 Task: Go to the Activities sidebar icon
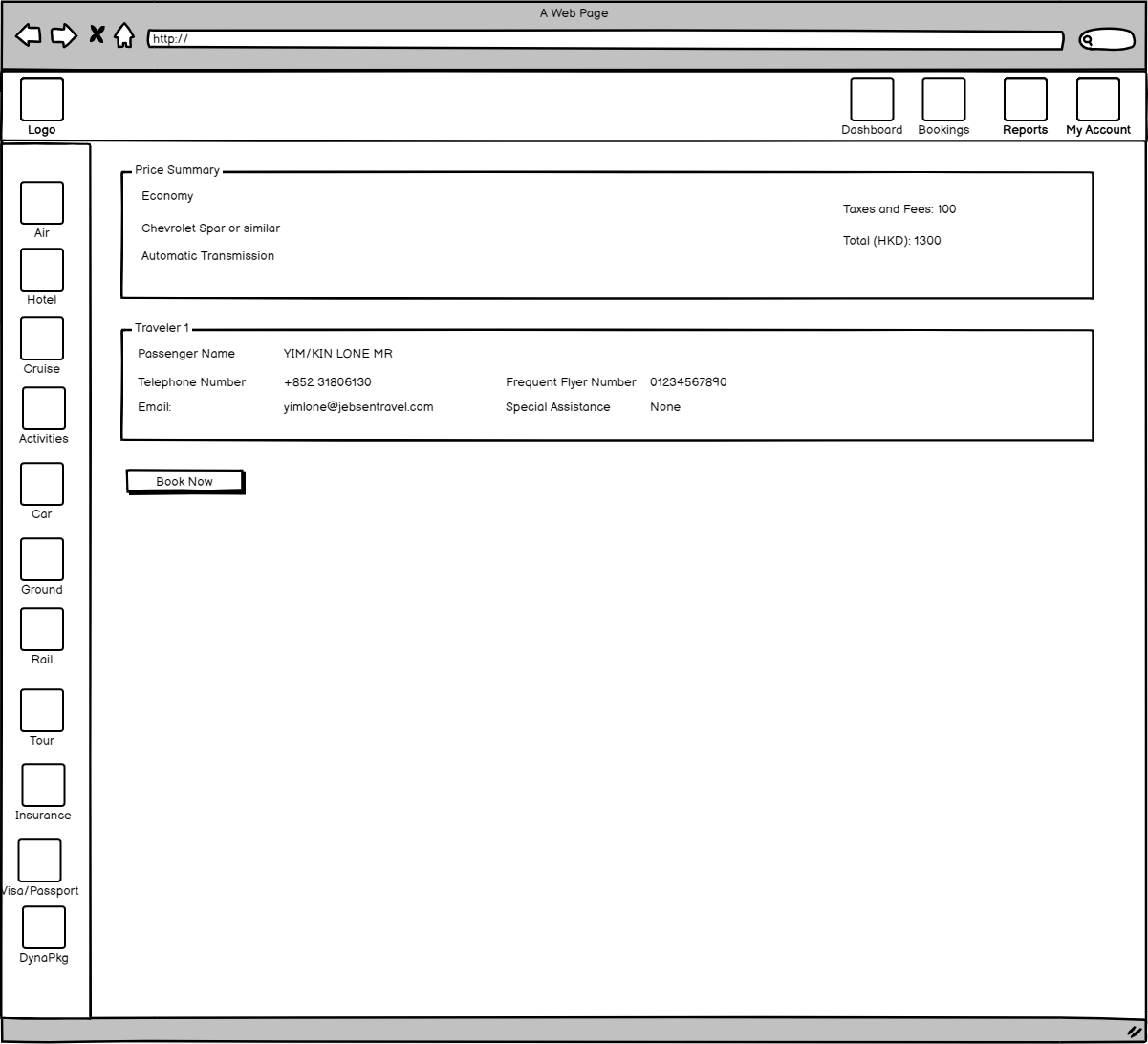pyautogui.click(x=44, y=408)
